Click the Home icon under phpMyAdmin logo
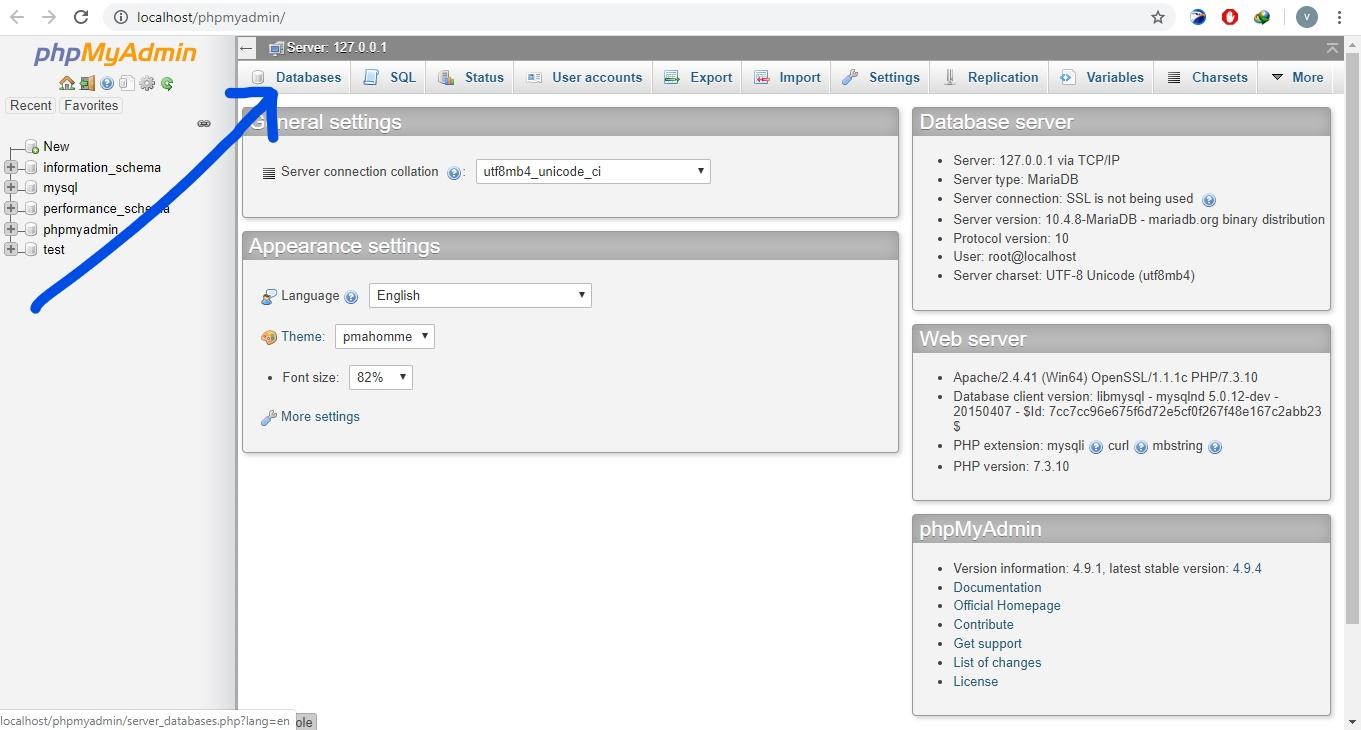This screenshot has width=1361, height=730. pyautogui.click(x=67, y=83)
